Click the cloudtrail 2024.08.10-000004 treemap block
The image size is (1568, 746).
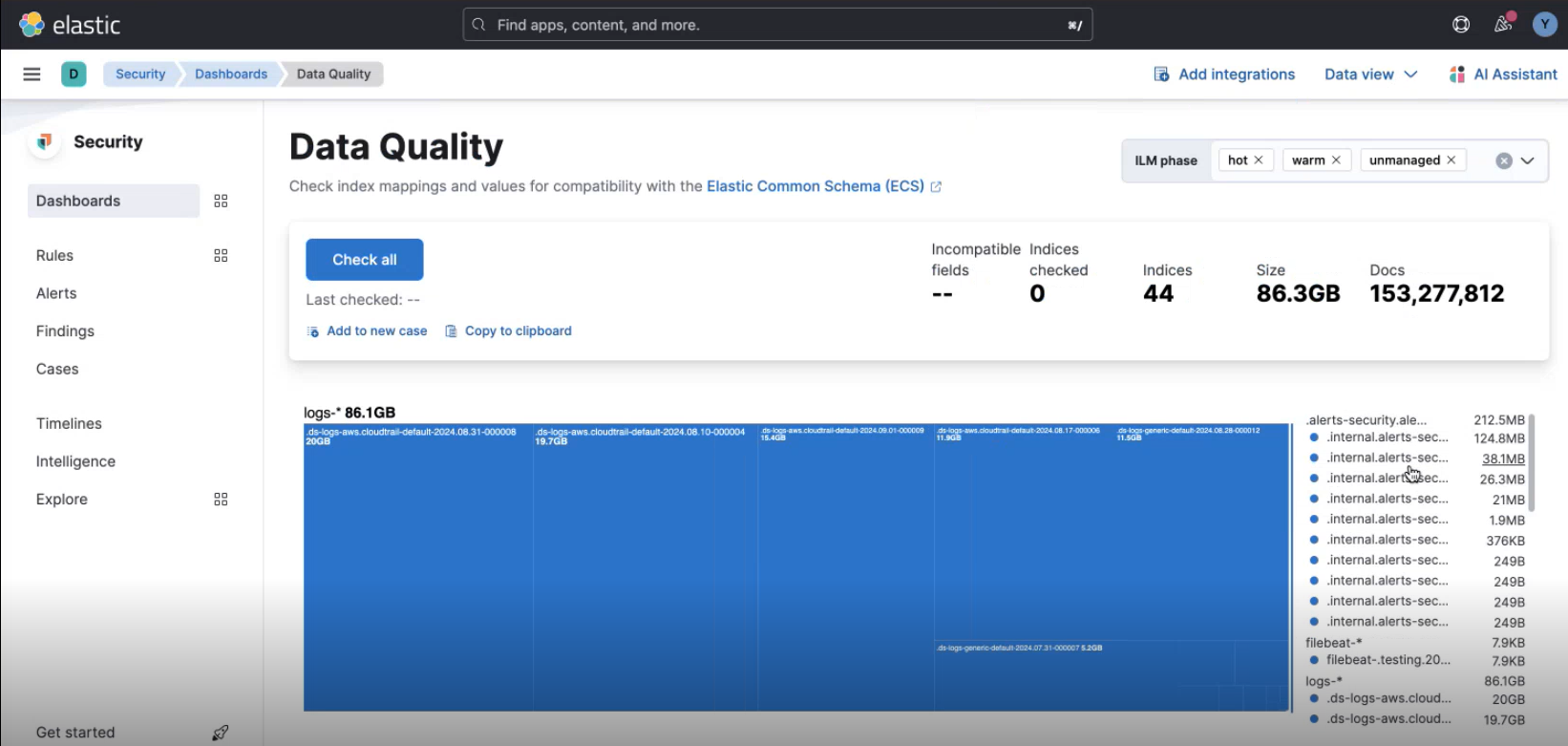click(646, 567)
